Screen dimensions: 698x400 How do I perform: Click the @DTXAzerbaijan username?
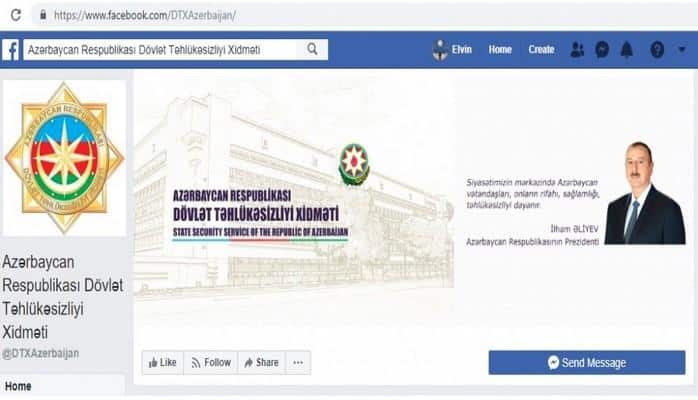(x=41, y=353)
